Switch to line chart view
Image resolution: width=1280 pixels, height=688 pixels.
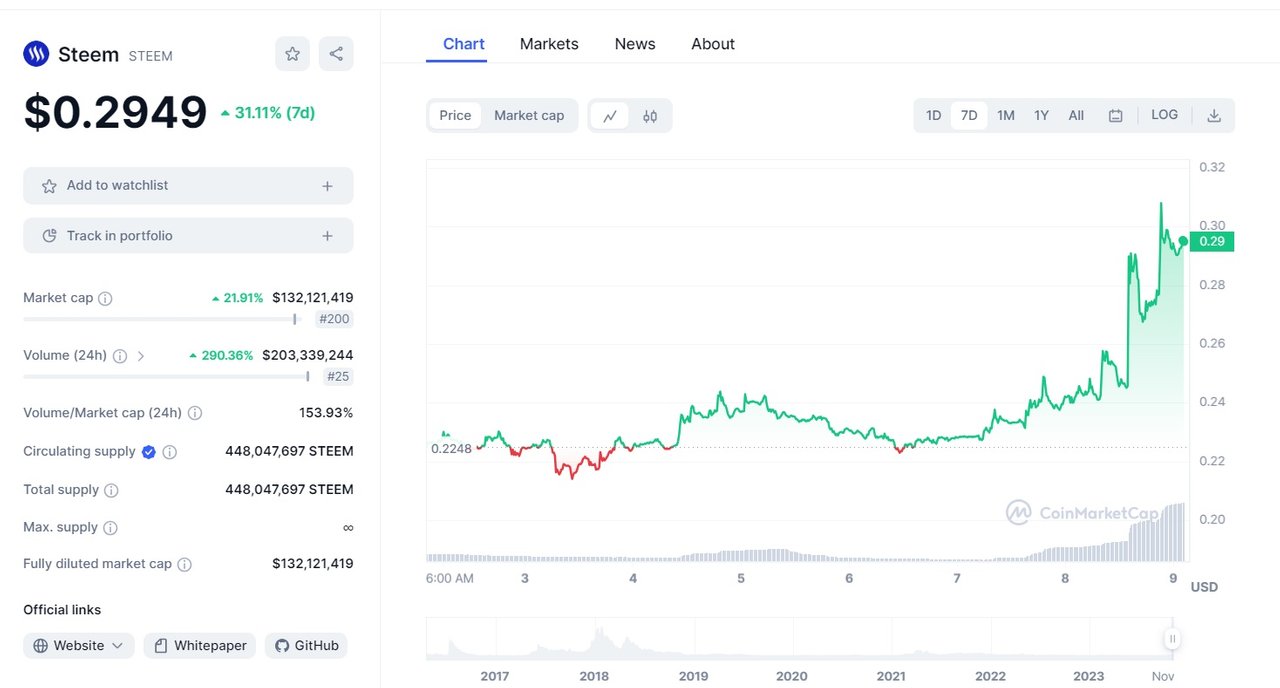click(610, 116)
